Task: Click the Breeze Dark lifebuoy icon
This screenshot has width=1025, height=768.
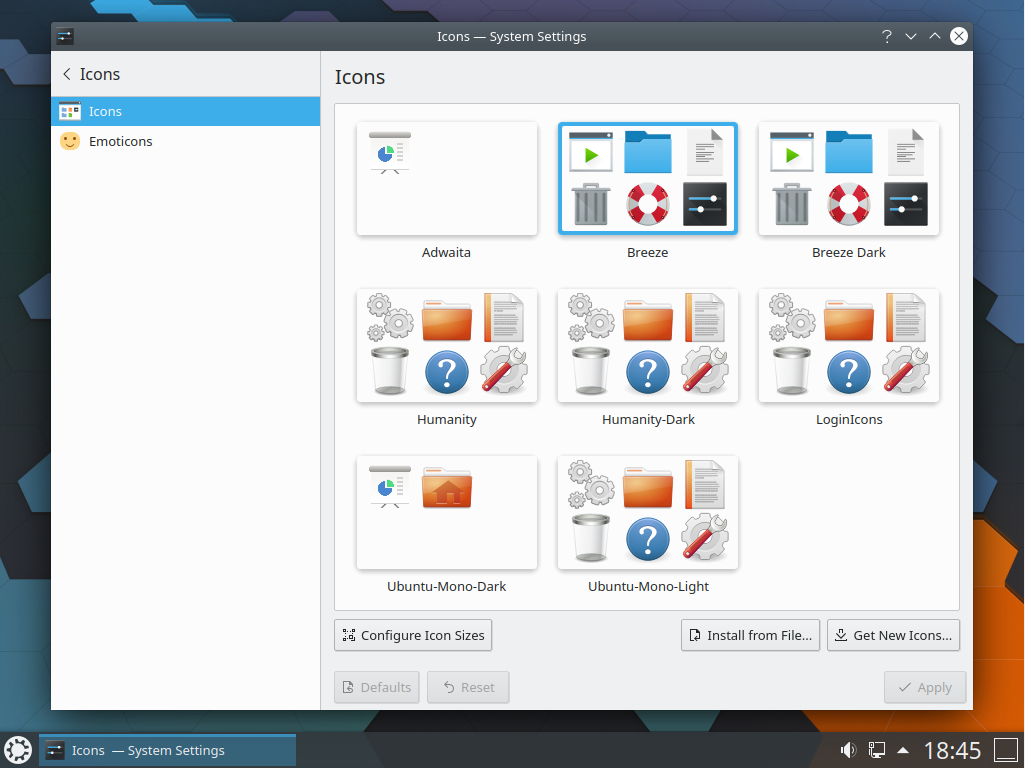Action: [x=849, y=204]
